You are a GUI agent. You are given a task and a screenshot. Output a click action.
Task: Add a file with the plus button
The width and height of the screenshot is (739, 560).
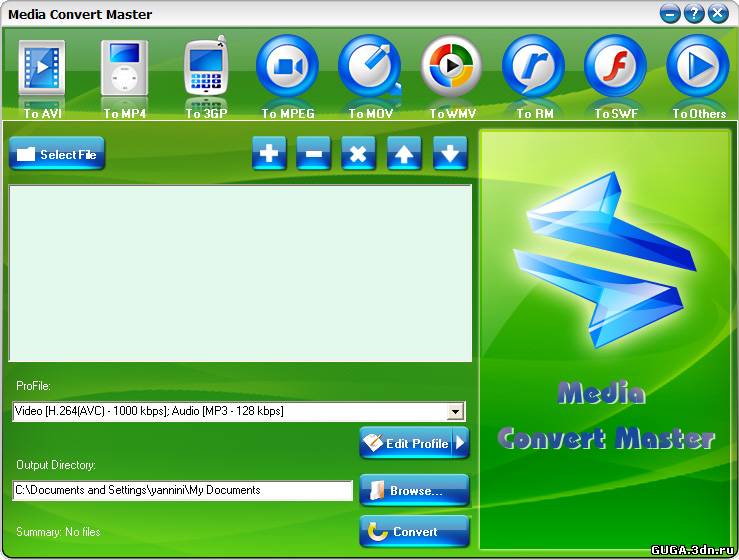(269, 153)
